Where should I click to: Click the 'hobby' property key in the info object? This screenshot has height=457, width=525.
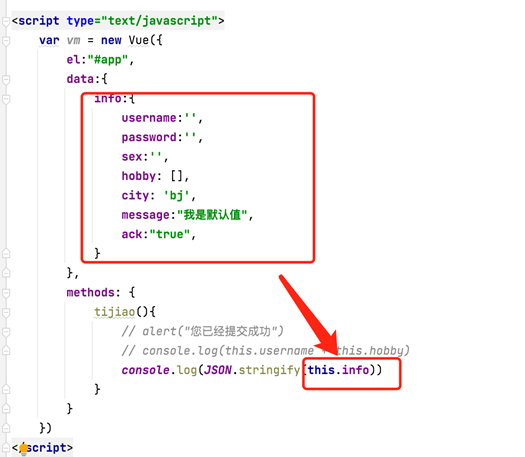click(x=139, y=176)
